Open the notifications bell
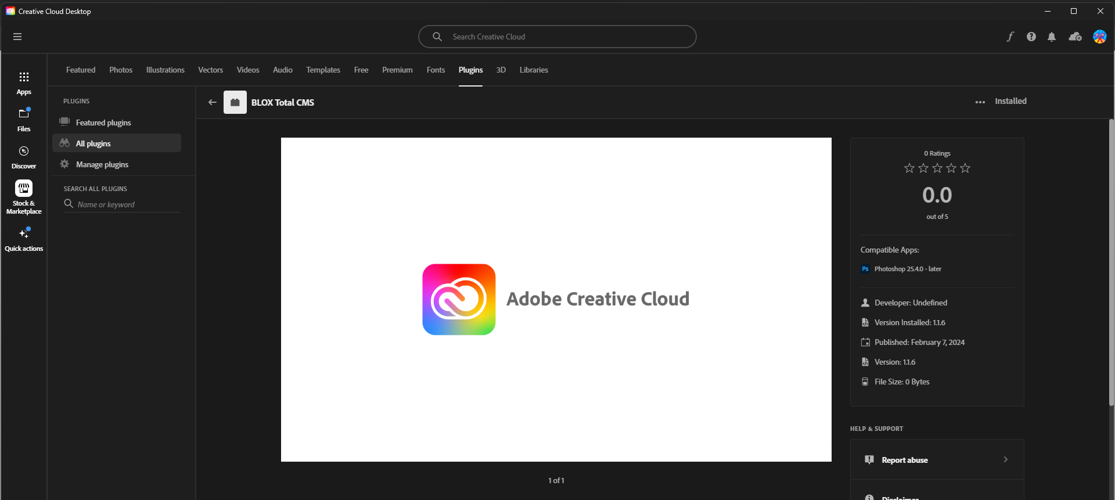Image resolution: width=1115 pixels, height=500 pixels. (1052, 37)
